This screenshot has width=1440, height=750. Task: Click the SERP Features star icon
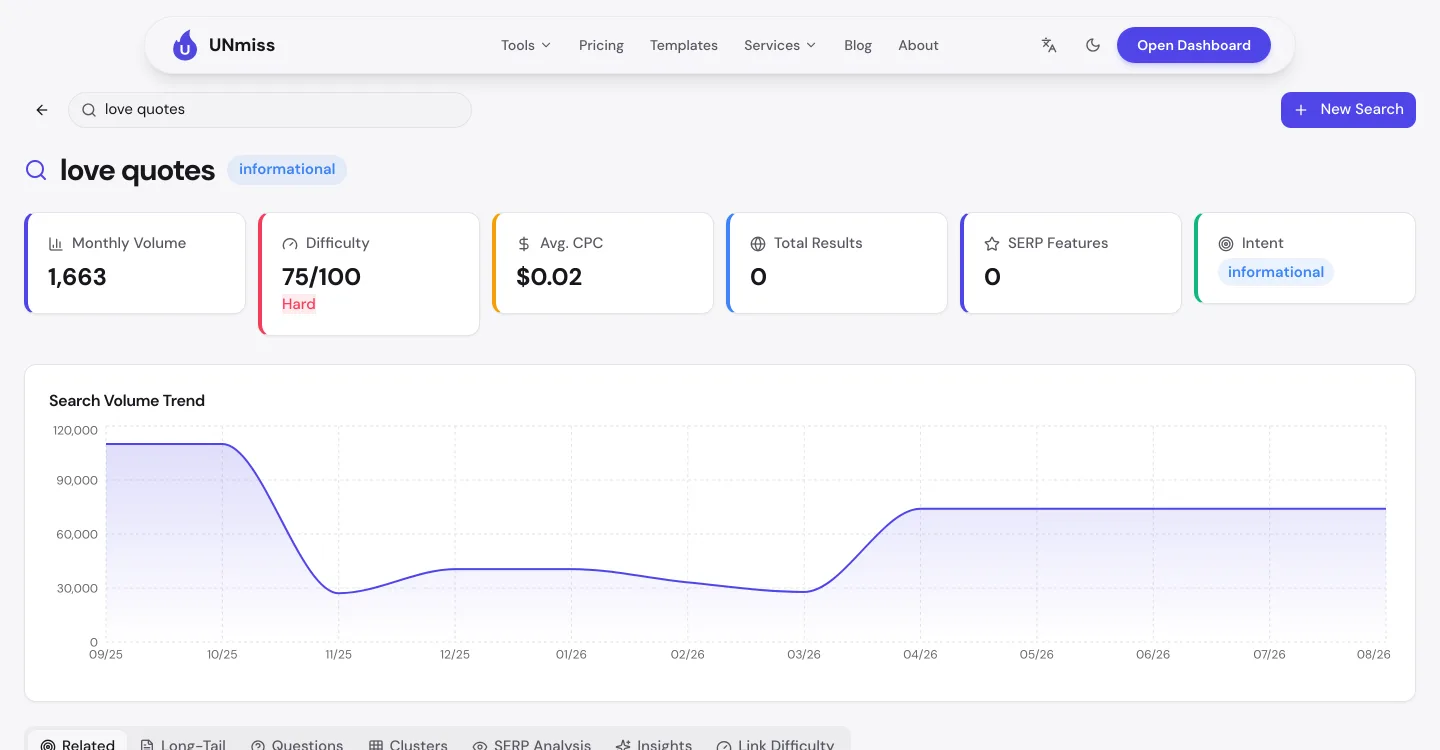[x=992, y=243]
